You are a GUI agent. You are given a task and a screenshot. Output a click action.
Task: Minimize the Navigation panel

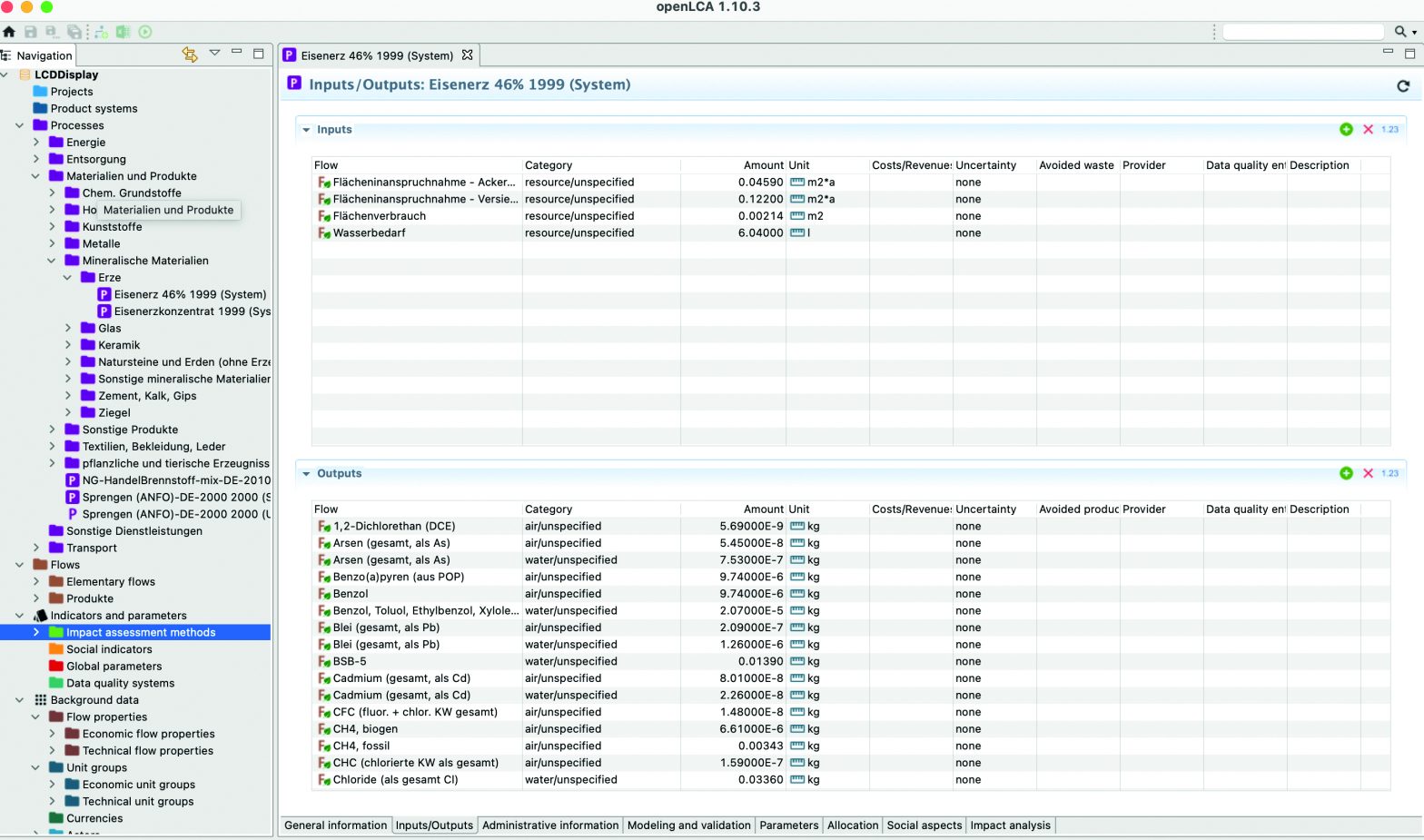pos(237,52)
